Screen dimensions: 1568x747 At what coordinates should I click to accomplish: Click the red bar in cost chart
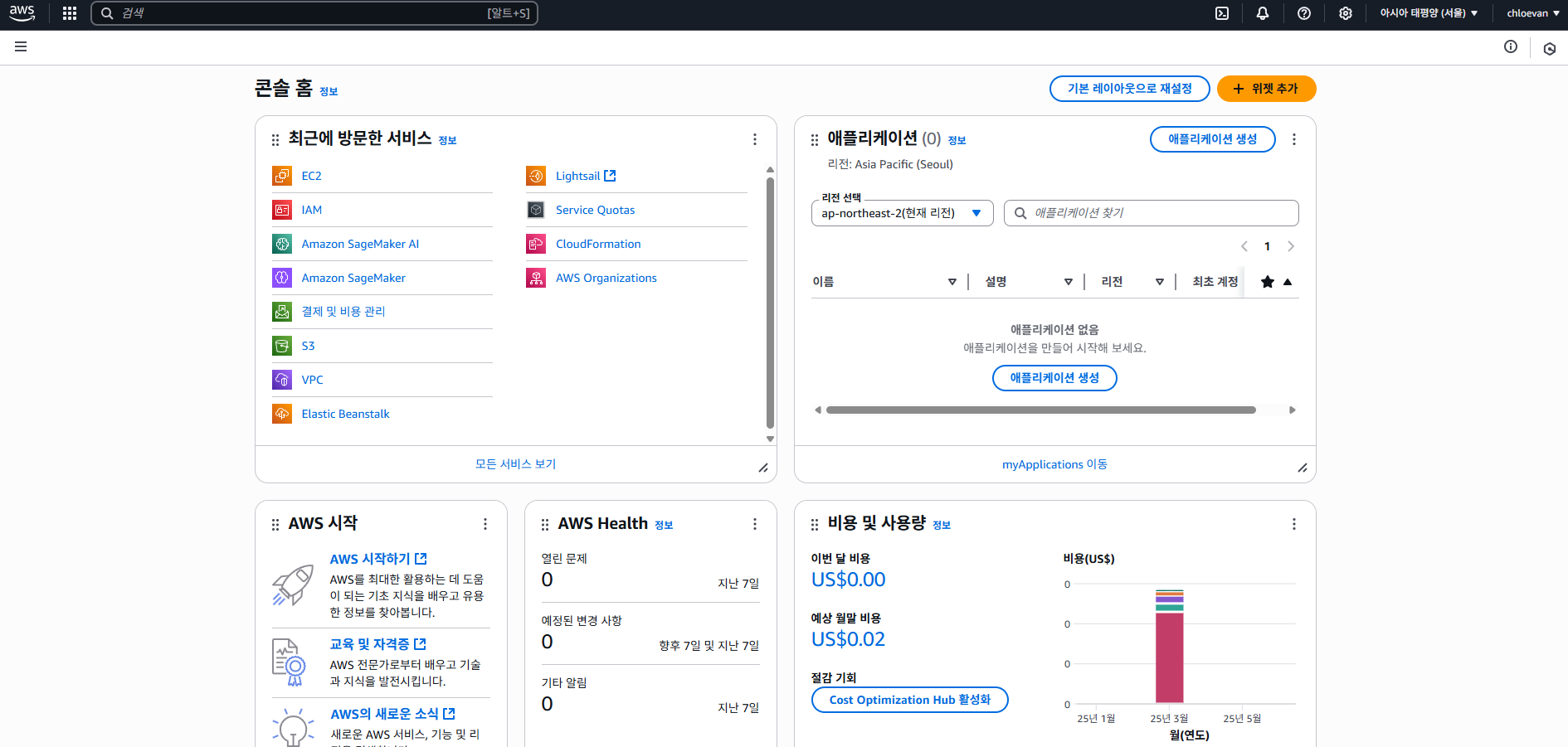click(x=1170, y=657)
